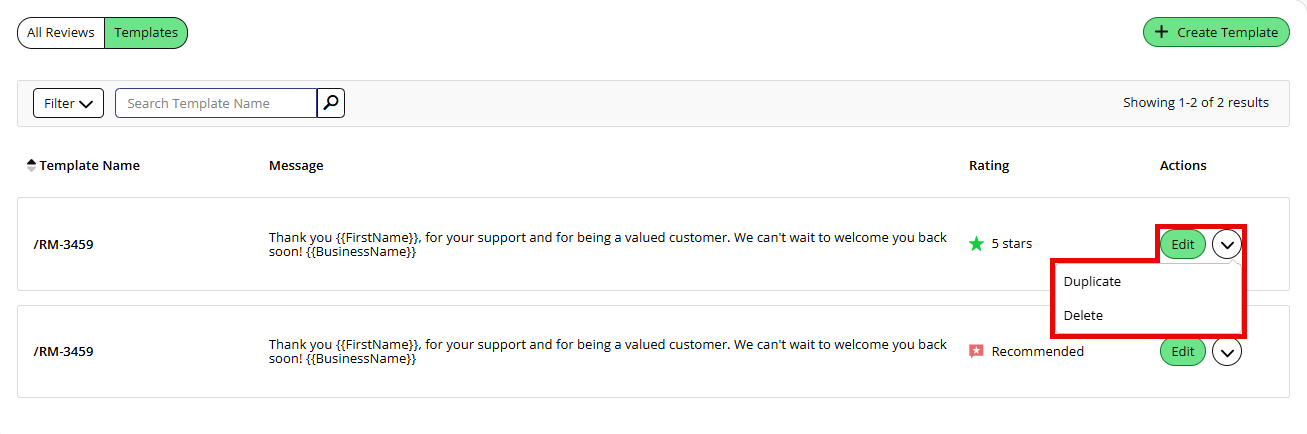Screen dimensions: 1307x434
Task: Click the first /RM-3459 template name
Action: [63, 244]
